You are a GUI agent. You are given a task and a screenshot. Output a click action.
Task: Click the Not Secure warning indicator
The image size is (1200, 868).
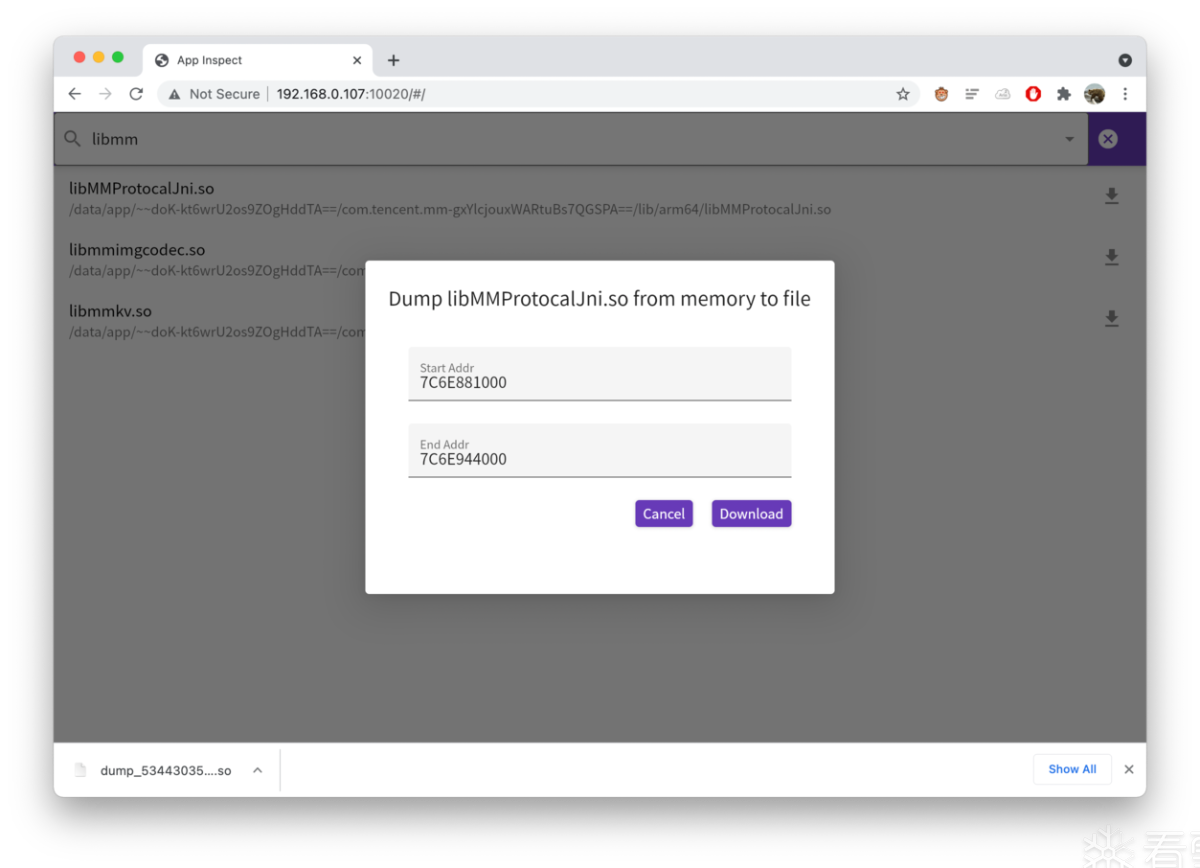pyautogui.click(x=214, y=94)
